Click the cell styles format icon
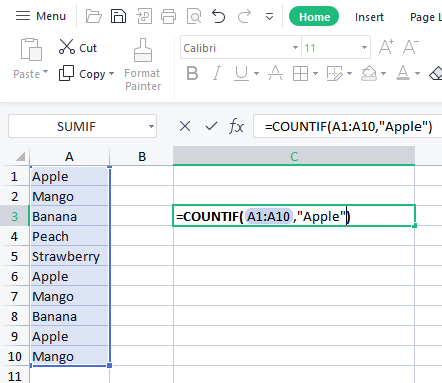This screenshot has width=442, height=383. click(334, 73)
